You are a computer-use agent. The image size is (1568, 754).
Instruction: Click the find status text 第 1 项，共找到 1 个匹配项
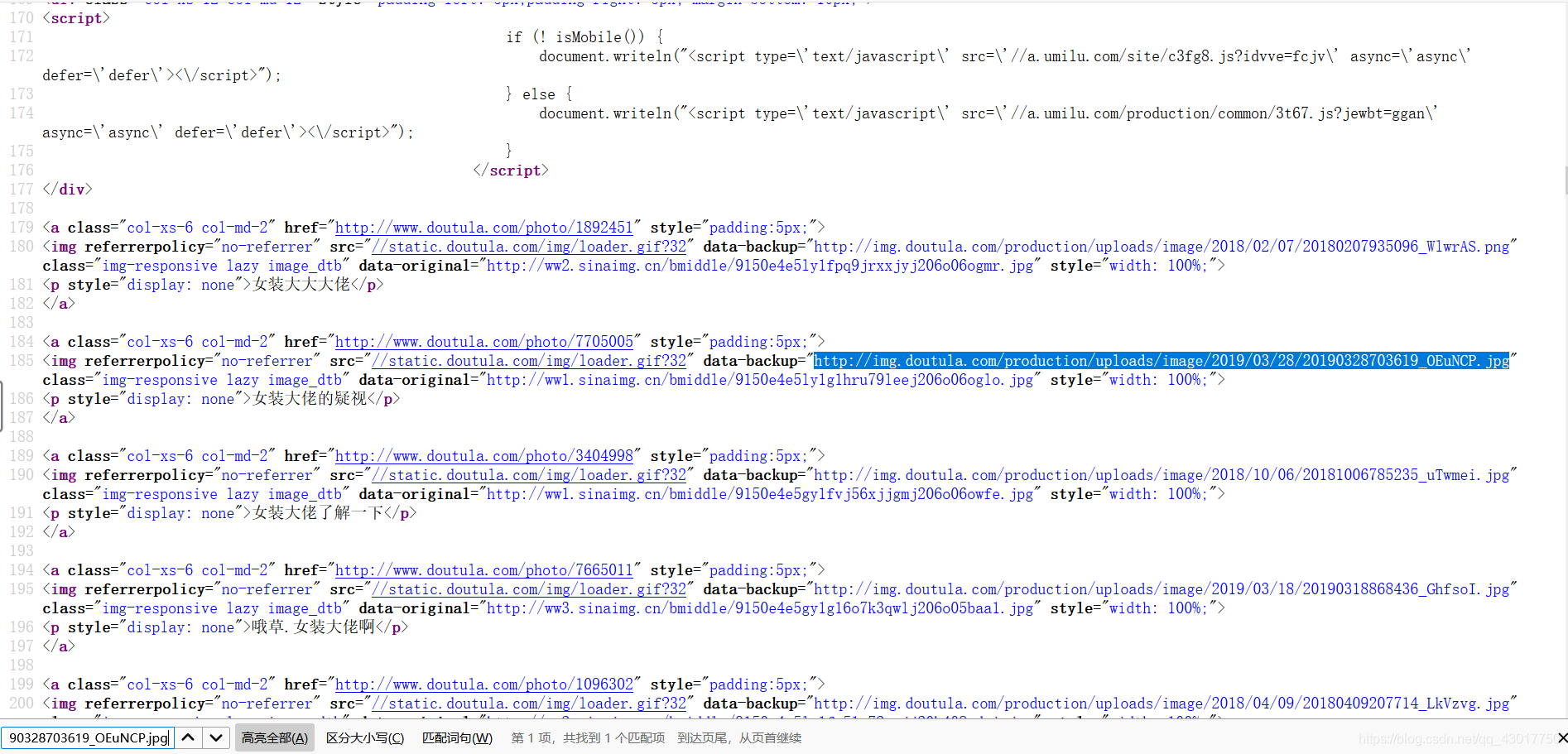point(588,737)
